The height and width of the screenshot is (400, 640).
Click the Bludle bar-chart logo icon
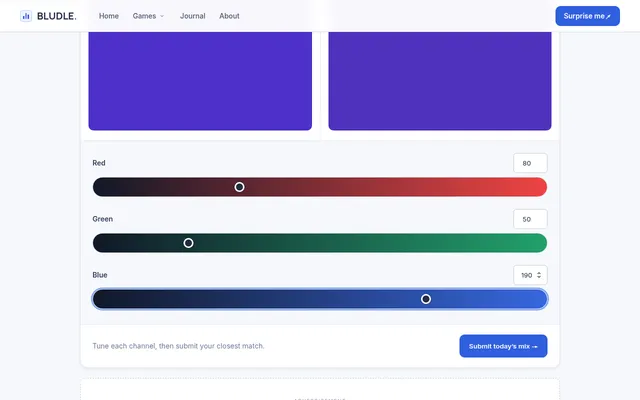(26, 16)
